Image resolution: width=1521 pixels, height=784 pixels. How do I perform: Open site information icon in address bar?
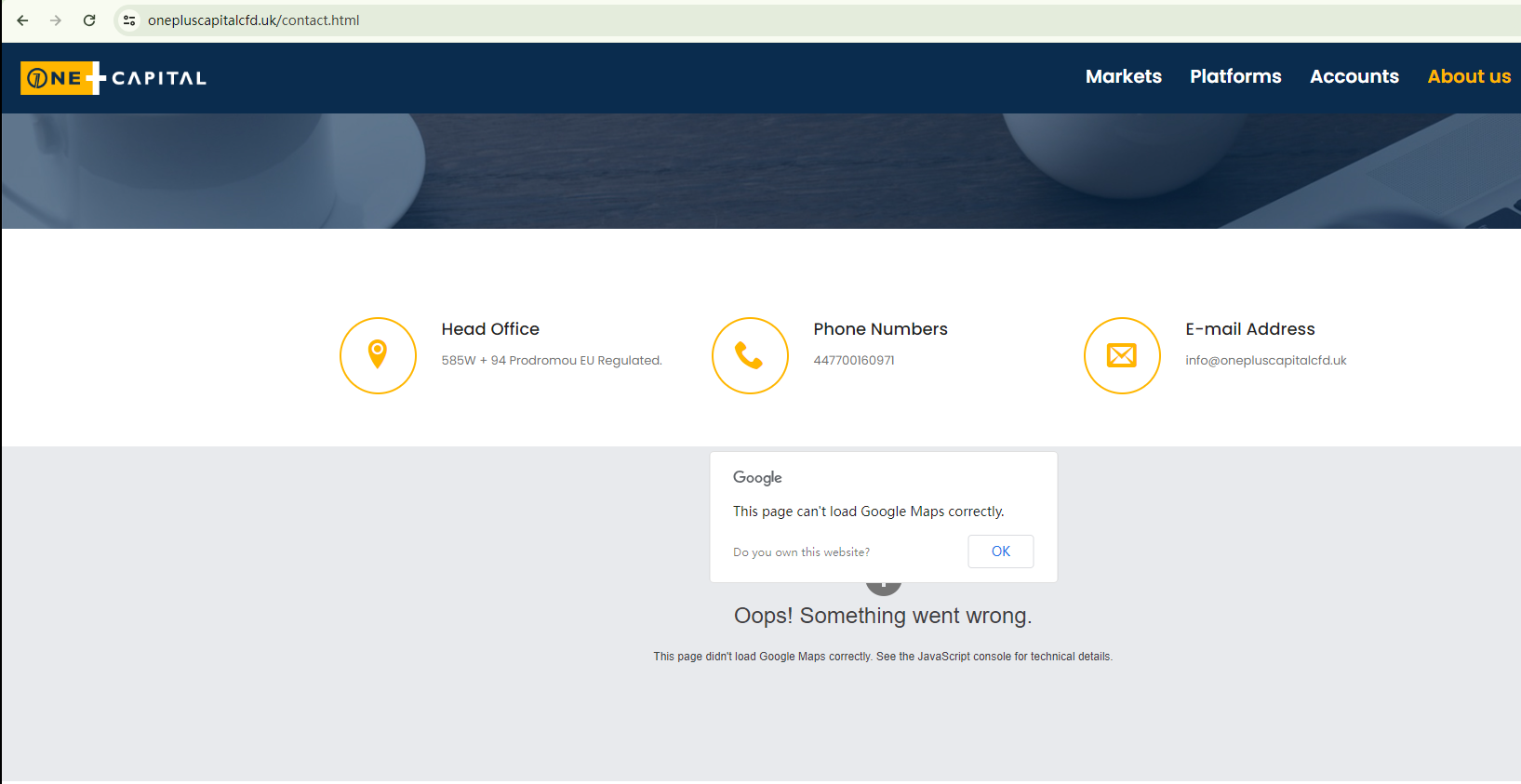point(129,20)
